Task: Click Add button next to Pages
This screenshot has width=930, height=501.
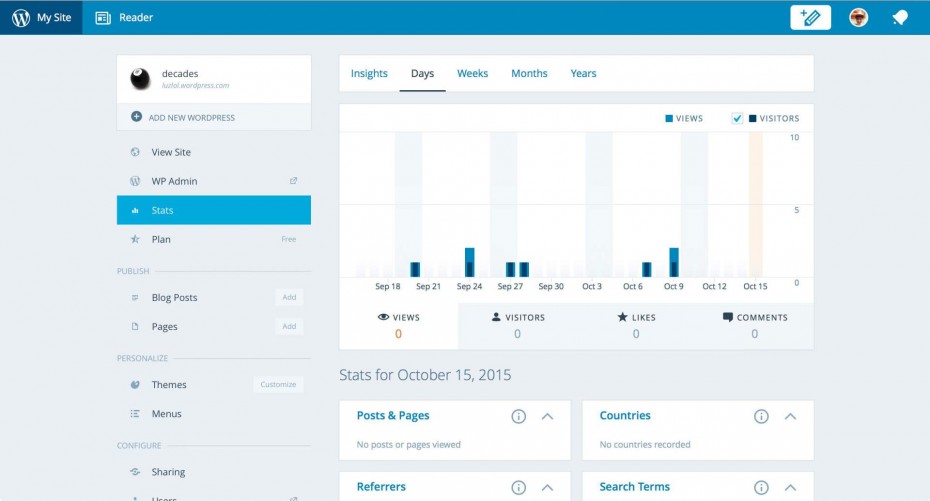Action: pyautogui.click(x=289, y=326)
